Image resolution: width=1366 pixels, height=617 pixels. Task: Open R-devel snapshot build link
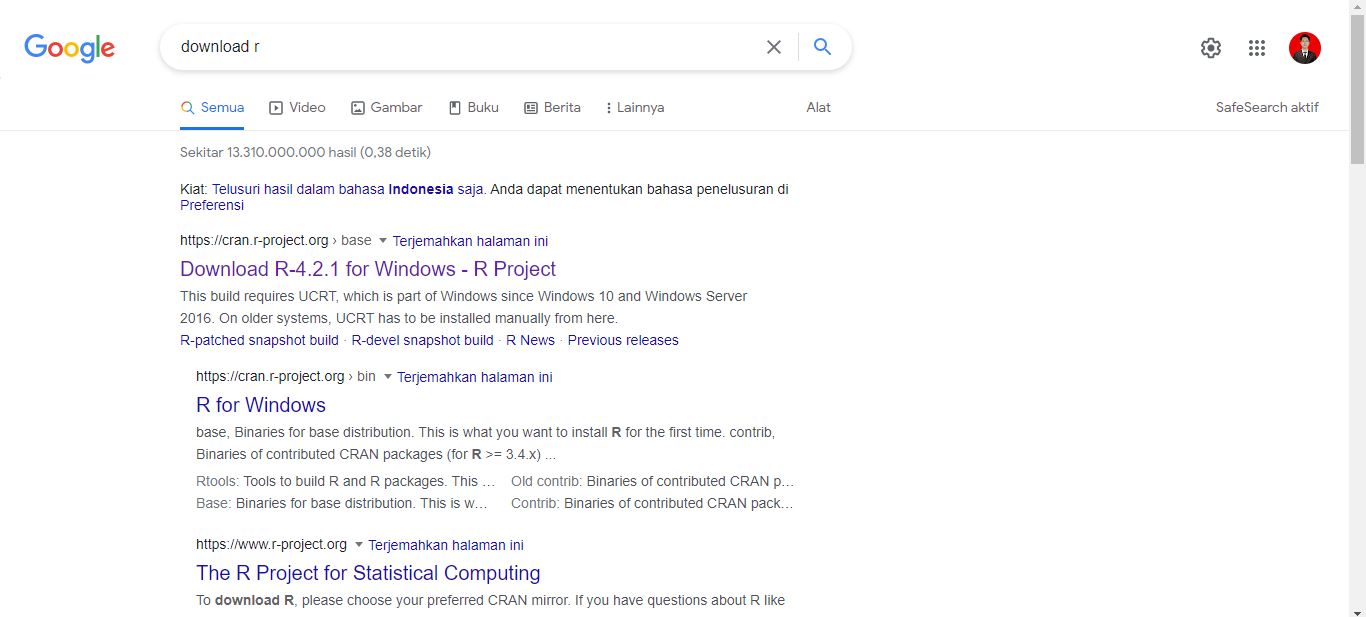pyautogui.click(x=422, y=340)
